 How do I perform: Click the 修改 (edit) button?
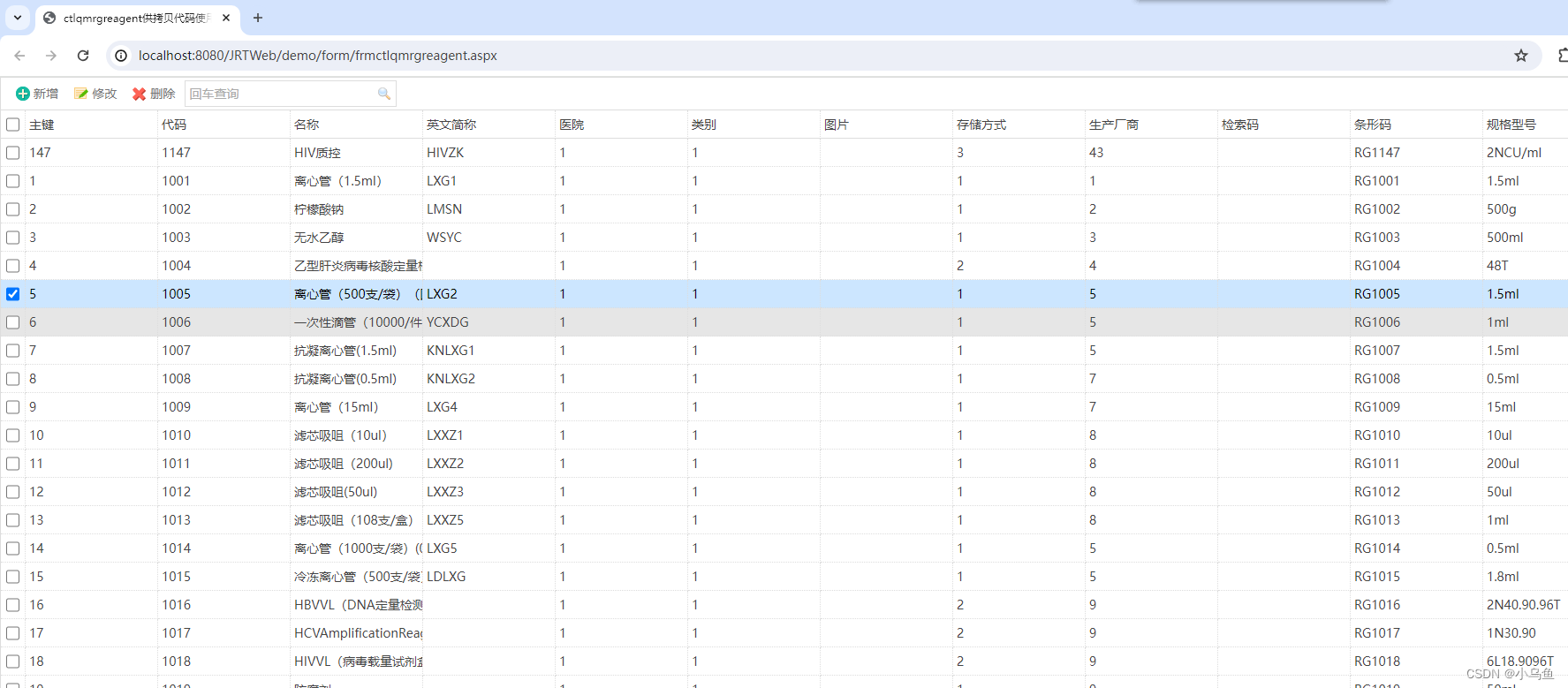click(x=95, y=94)
